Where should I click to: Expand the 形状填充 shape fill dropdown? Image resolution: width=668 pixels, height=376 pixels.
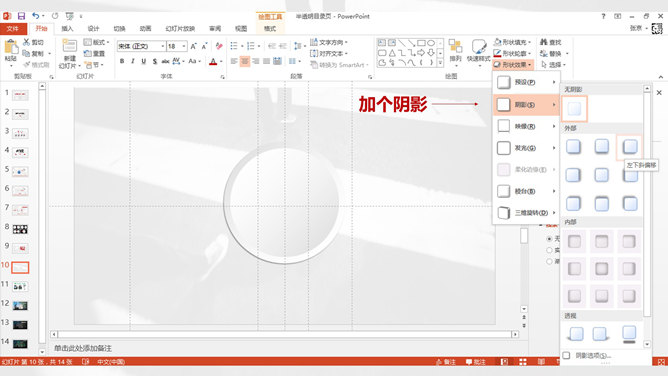tap(530, 42)
